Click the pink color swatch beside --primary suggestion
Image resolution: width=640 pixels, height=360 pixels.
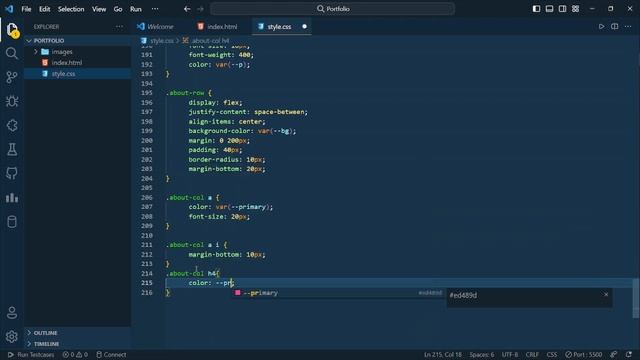(238, 293)
